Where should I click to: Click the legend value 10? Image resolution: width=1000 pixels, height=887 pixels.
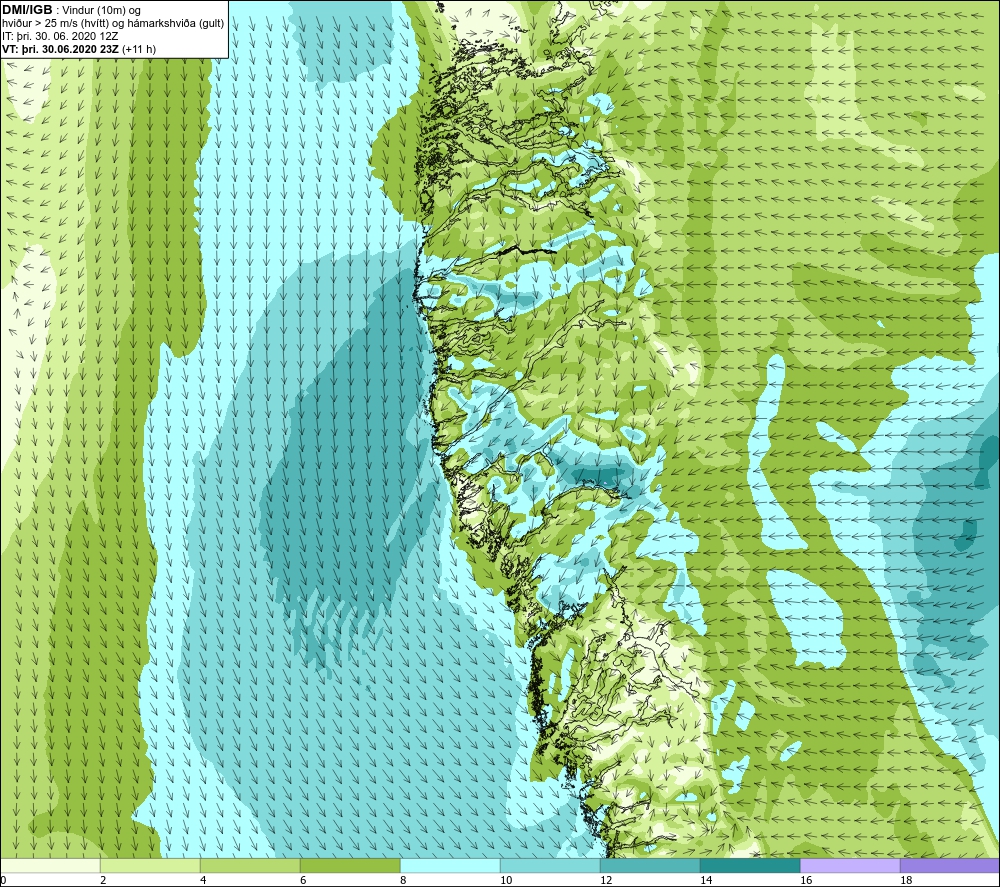pyautogui.click(x=506, y=880)
